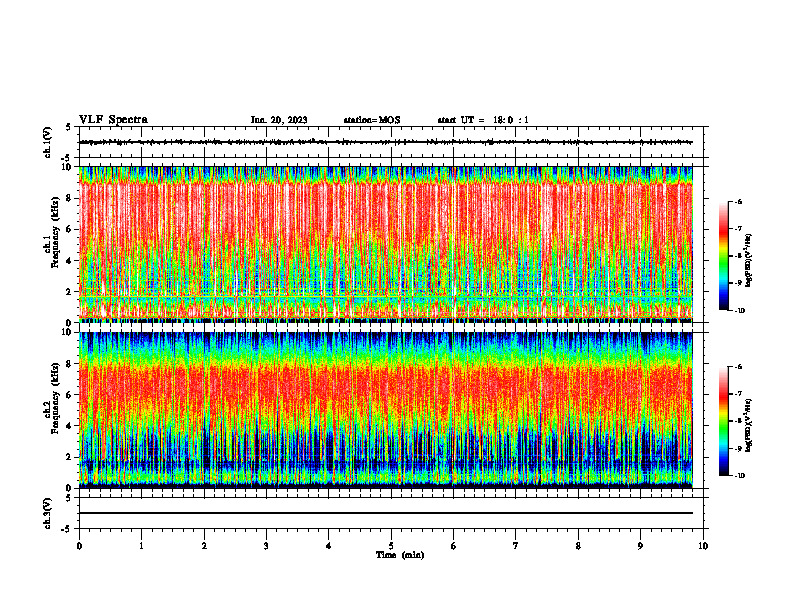
Task: Click the time-axis tick label "3"
Action: tap(266, 546)
